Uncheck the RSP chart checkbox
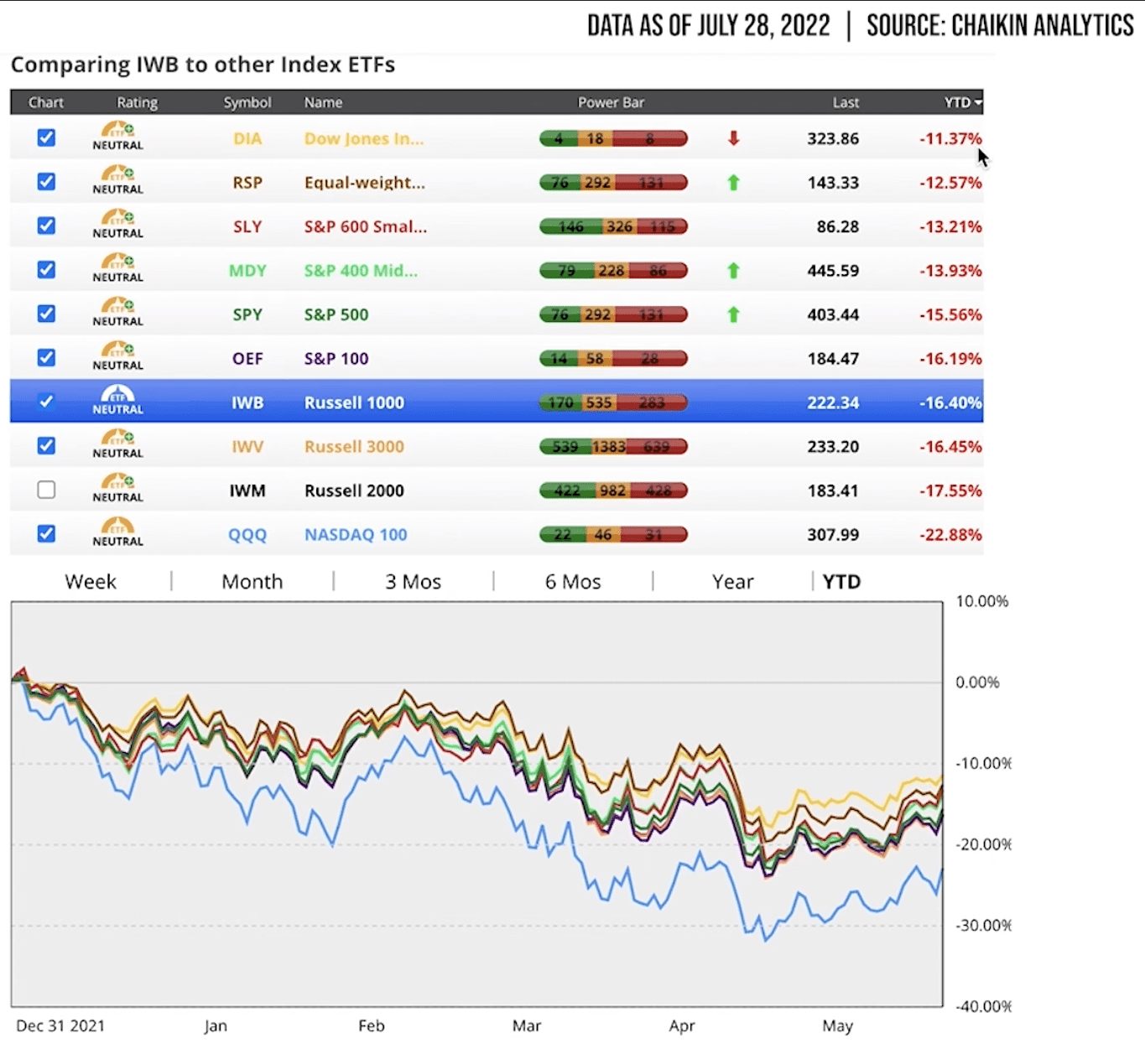This screenshot has height=1064, width=1145. pos(46,181)
